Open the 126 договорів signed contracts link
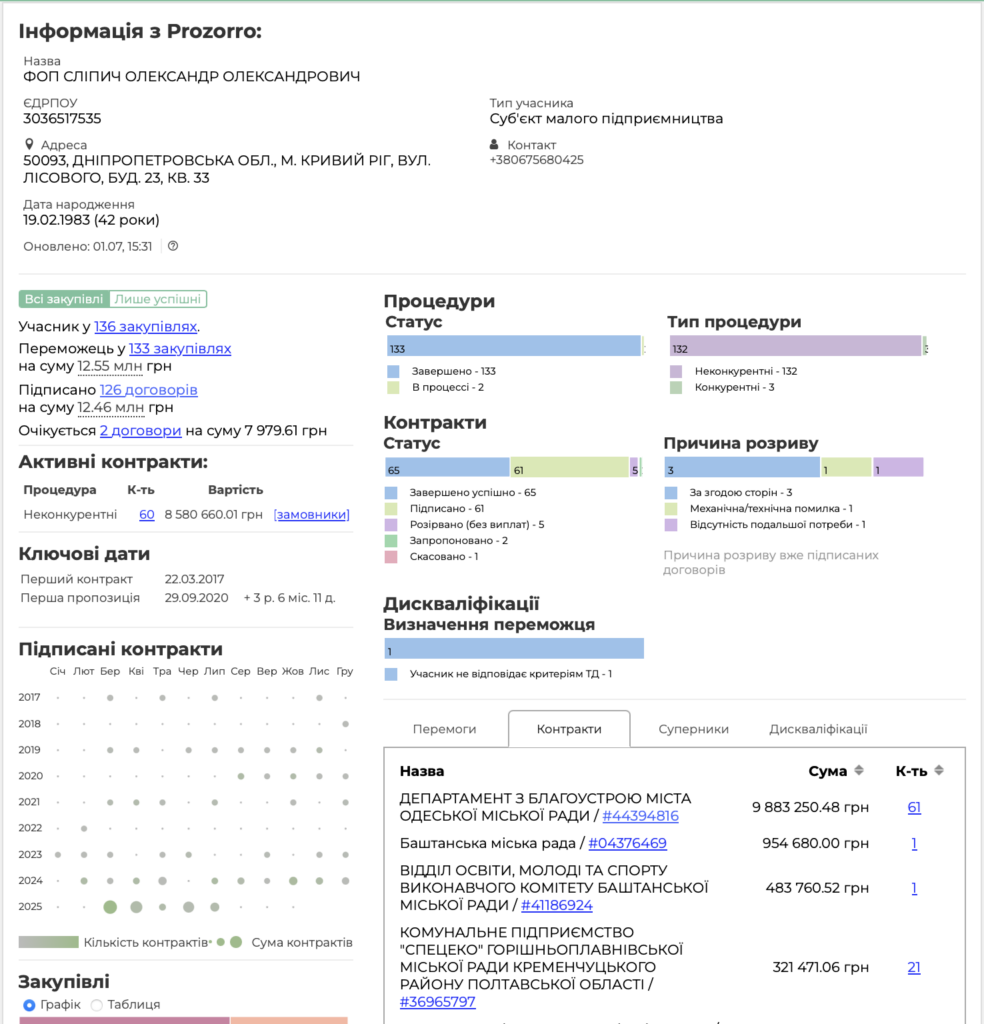Viewport: 984px width, 1024px height. tap(148, 390)
